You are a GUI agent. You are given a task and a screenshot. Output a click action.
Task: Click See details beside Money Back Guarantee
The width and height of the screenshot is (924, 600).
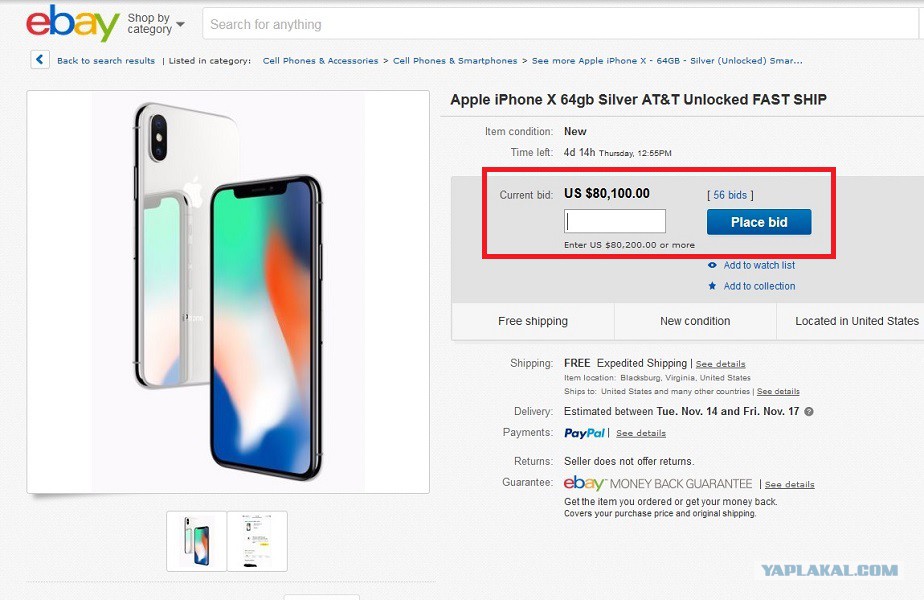pyautogui.click(x=790, y=484)
